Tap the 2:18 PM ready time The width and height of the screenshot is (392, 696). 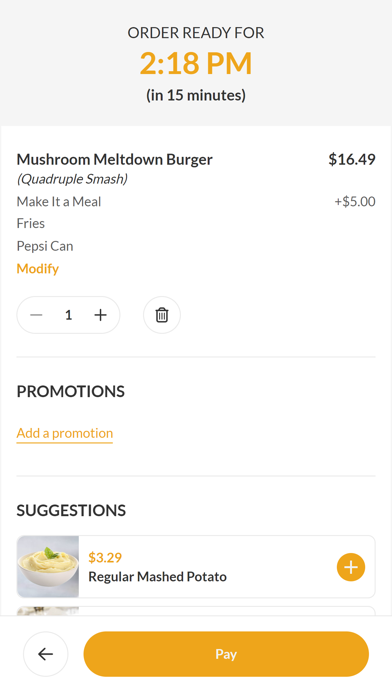pyautogui.click(x=196, y=63)
